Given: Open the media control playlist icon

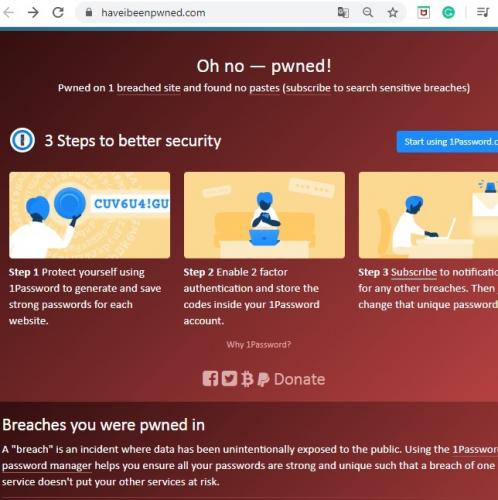Looking at the screenshot, I should pyautogui.click(x=483, y=13).
